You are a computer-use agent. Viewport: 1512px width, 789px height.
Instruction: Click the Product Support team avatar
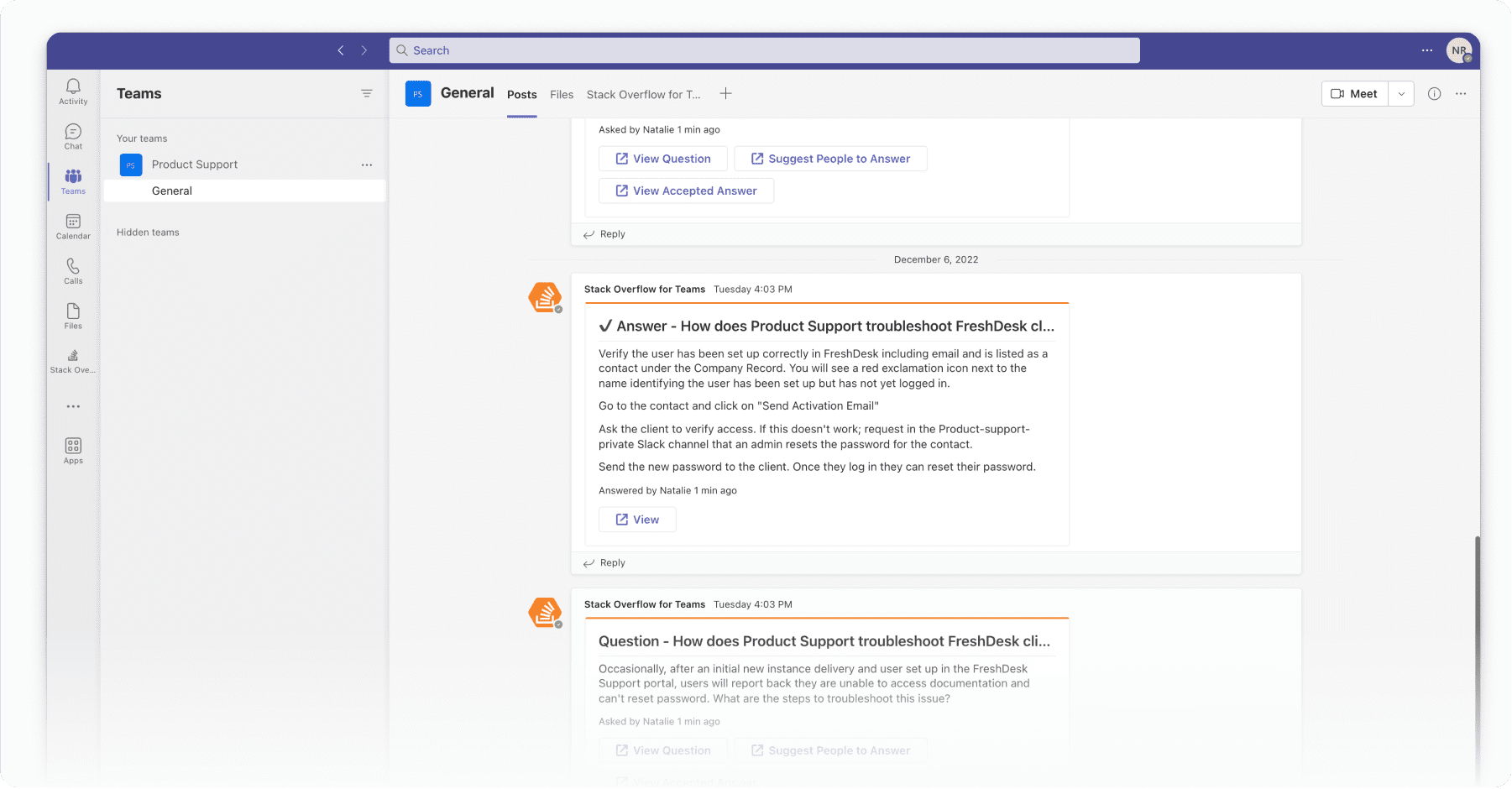pos(131,165)
